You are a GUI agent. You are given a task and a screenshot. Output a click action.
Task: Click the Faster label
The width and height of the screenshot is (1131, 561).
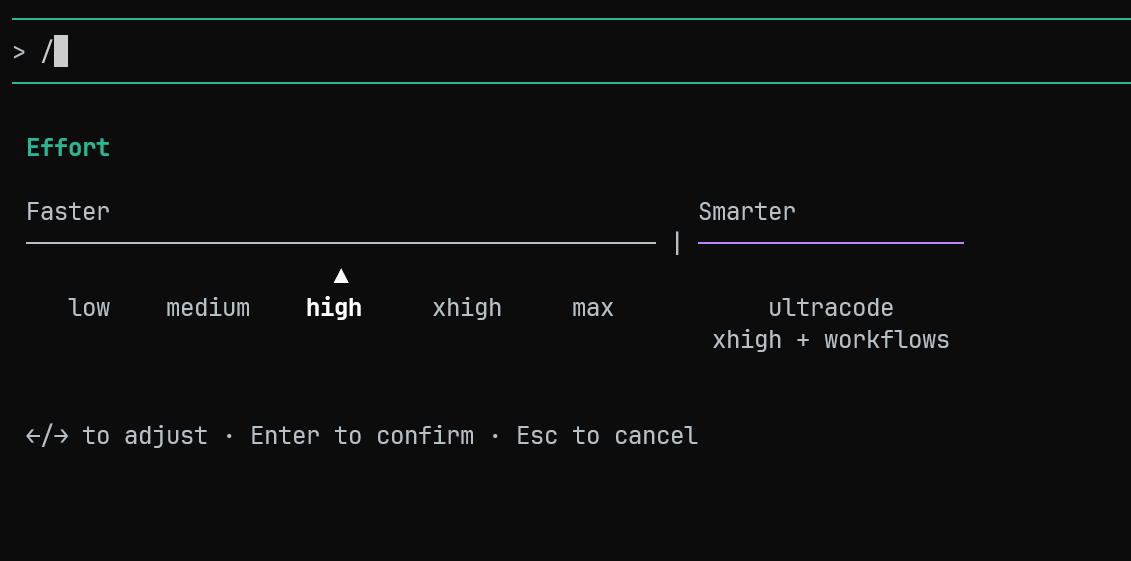pyautogui.click(x=68, y=211)
